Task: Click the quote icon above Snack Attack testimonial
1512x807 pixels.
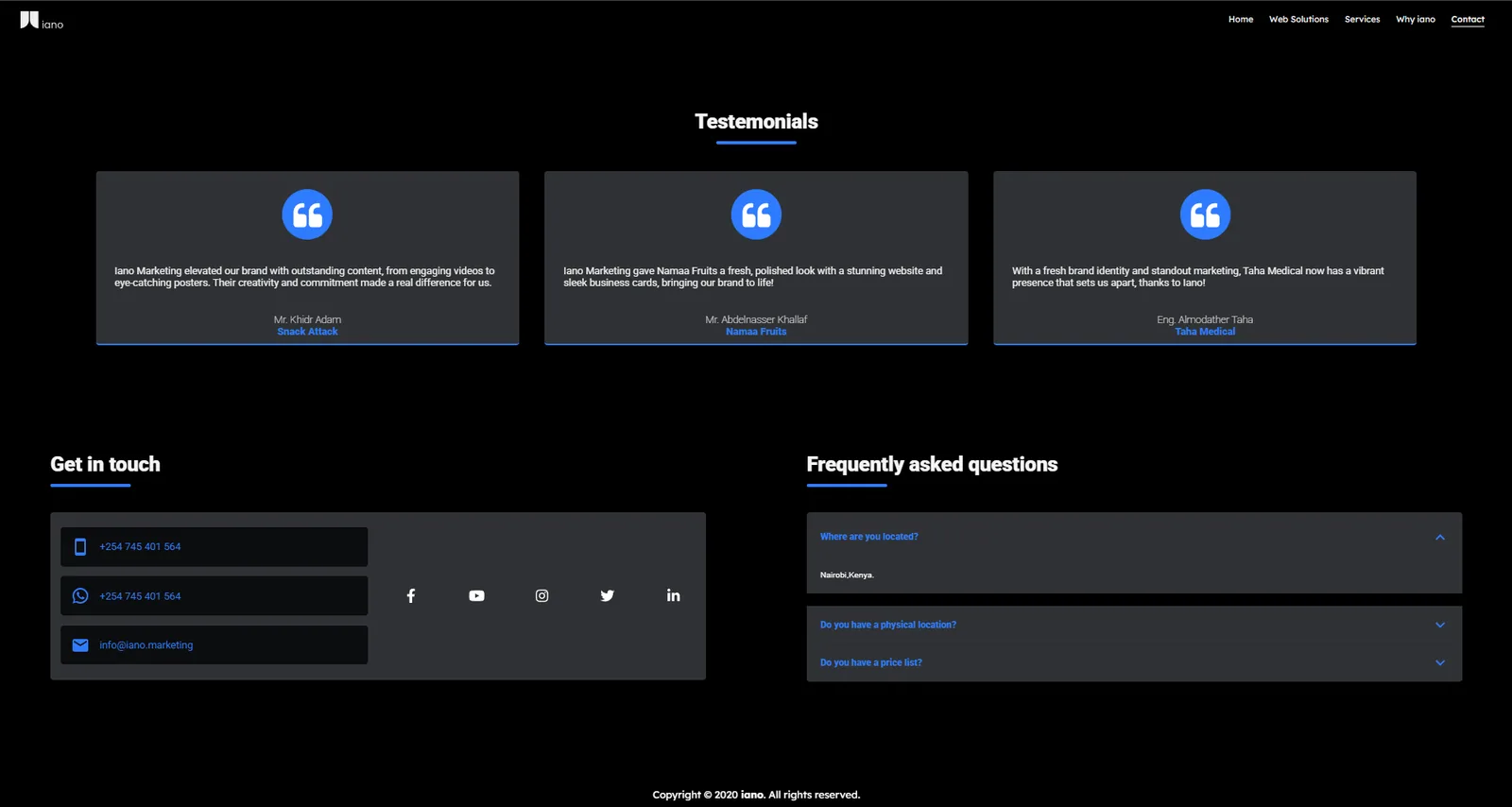Action: point(307,215)
